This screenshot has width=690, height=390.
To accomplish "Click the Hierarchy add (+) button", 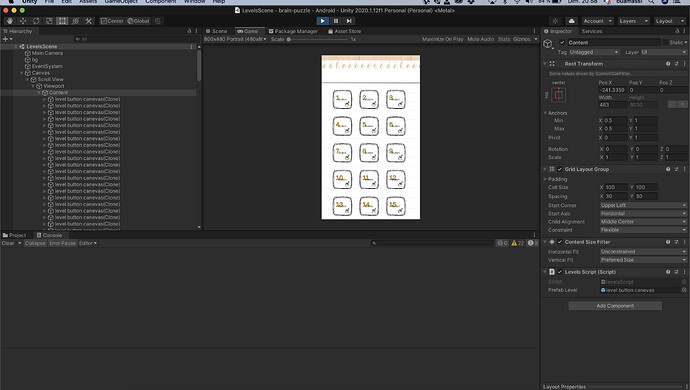I will [7, 39].
